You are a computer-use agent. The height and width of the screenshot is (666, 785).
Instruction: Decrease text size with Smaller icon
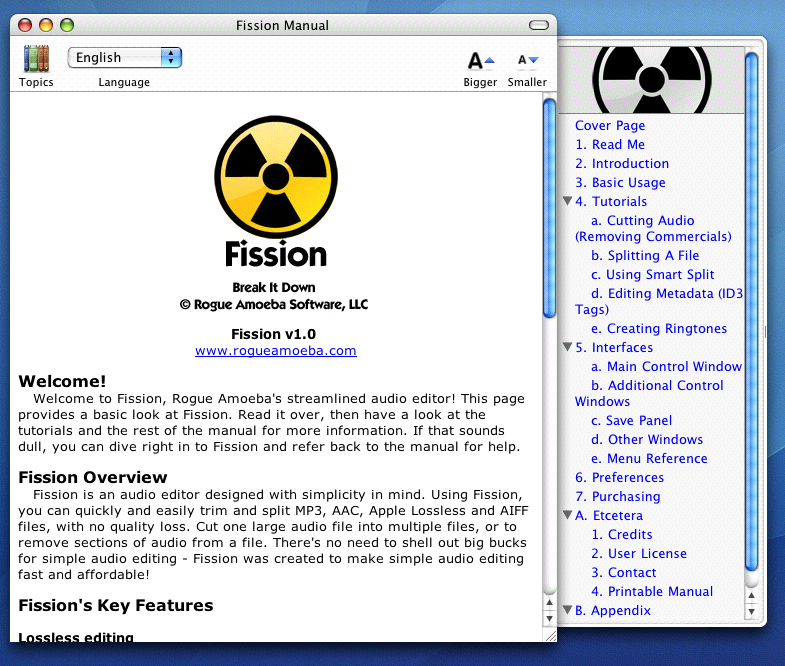click(528, 60)
